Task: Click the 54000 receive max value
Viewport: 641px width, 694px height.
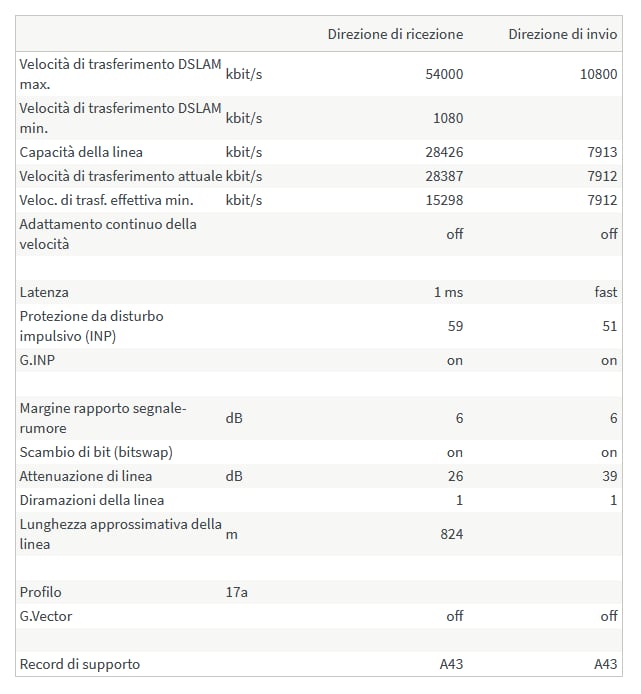Action: point(444,74)
